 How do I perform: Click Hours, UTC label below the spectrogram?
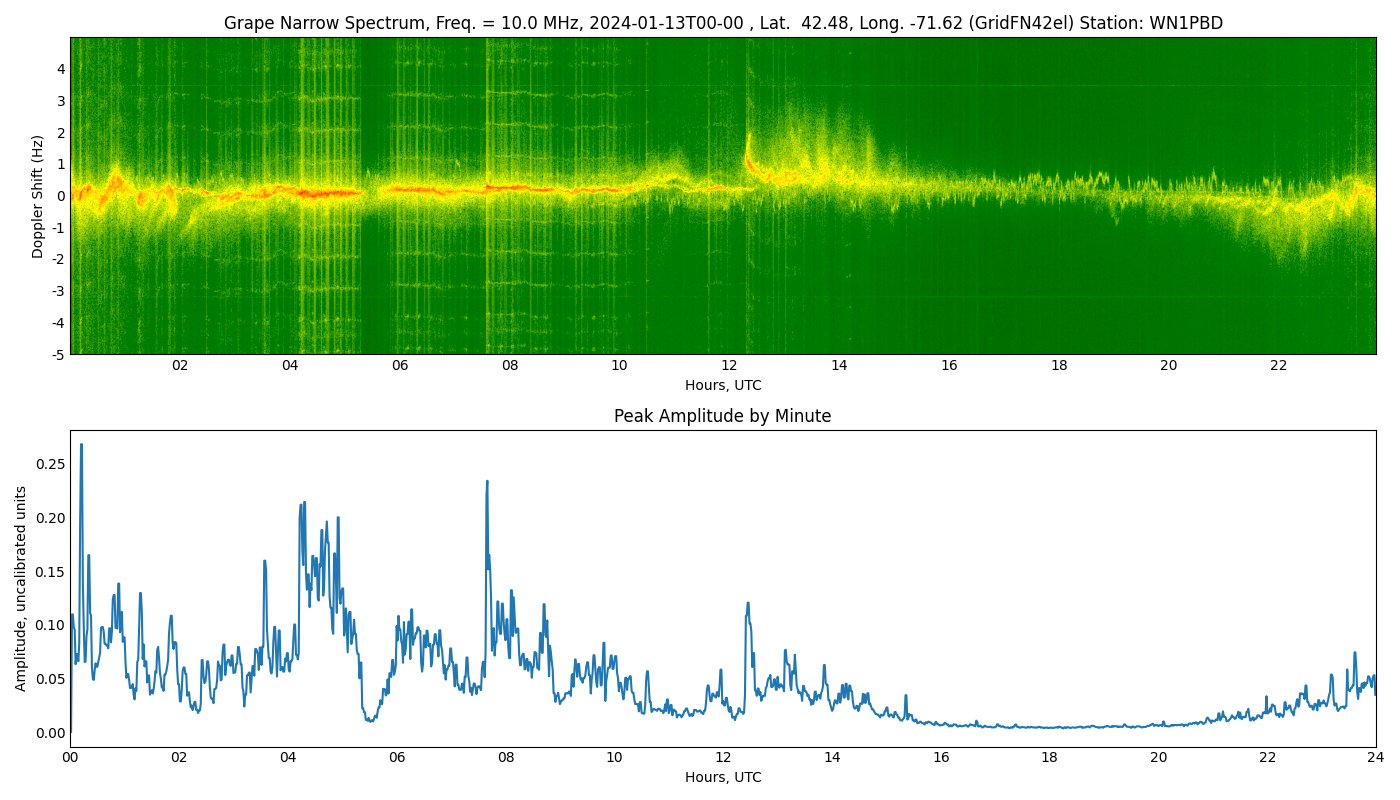coord(722,386)
